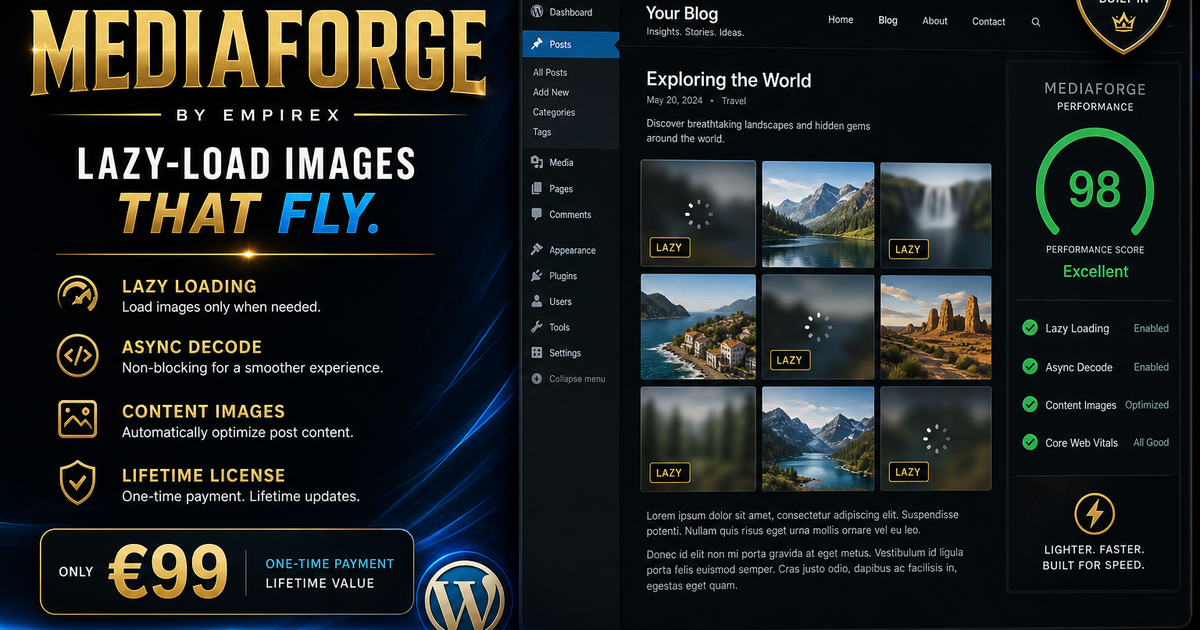Image resolution: width=1200 pixels, height=630 pixels.
Task: Select the Plugins menu label
Action: tap(563, 276)
